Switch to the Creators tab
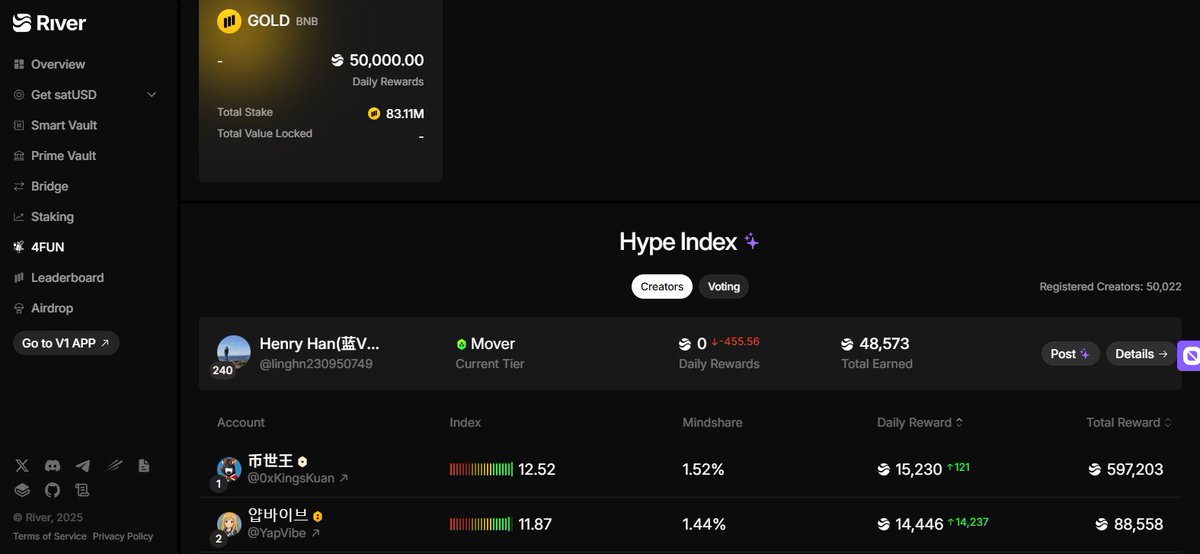Image resolution: width=1200 pixels, height=554 pixels. coord(662,287)
